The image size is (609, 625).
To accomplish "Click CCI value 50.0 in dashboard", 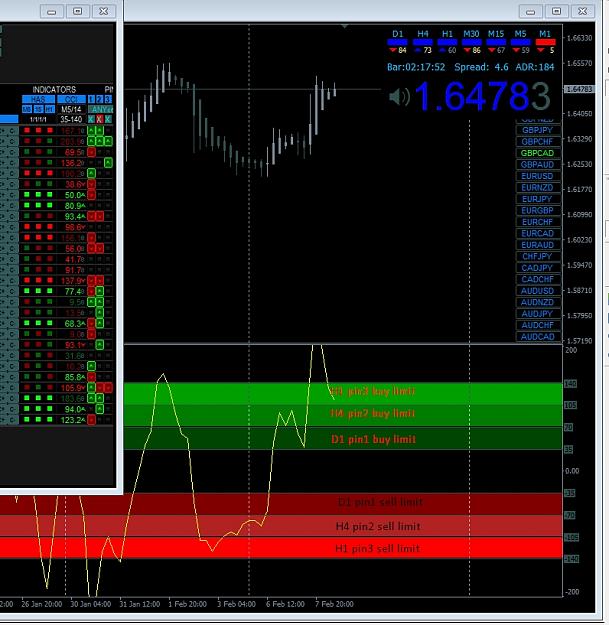I will (x=74, y=195).
